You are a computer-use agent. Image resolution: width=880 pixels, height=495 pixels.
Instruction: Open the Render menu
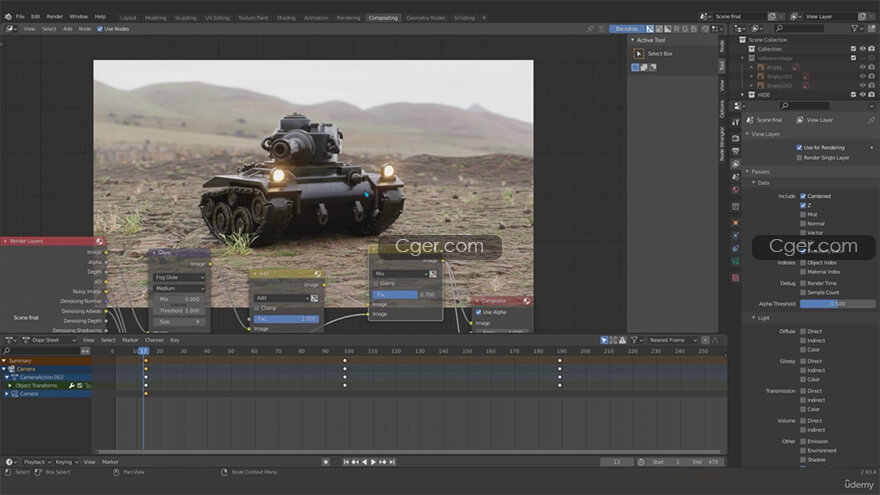point(55,17)
